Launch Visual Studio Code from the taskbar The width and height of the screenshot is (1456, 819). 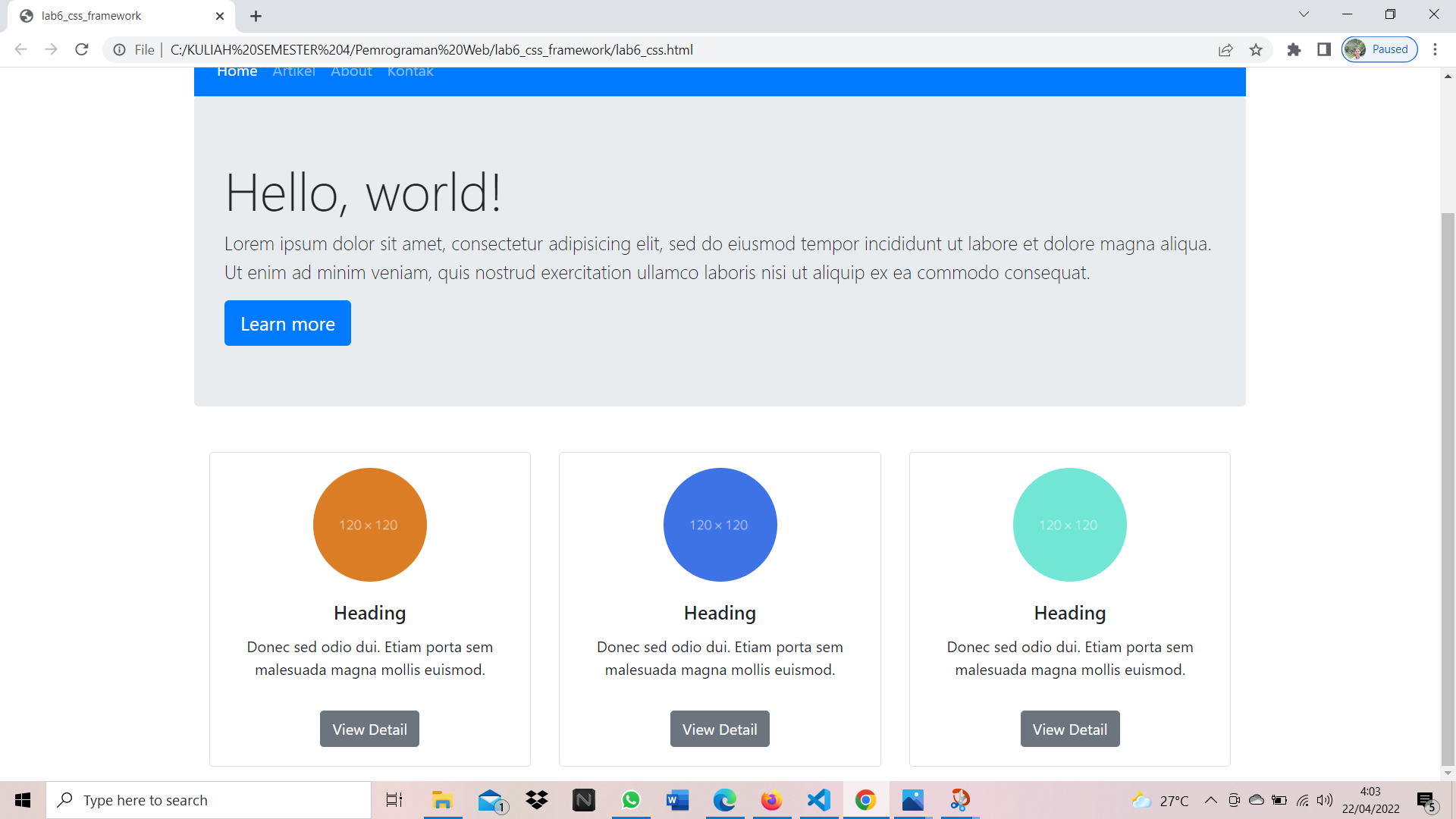tap(818, 800)
